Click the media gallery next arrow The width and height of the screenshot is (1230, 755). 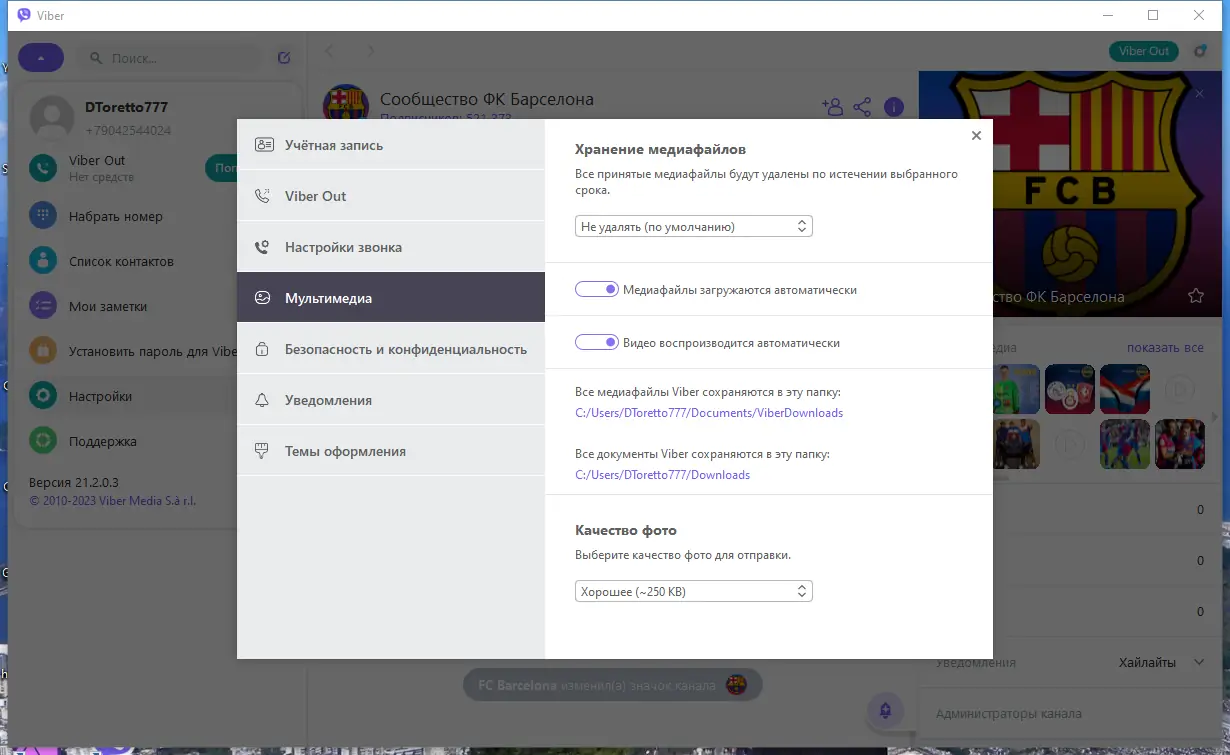(x=1216, y=416)
